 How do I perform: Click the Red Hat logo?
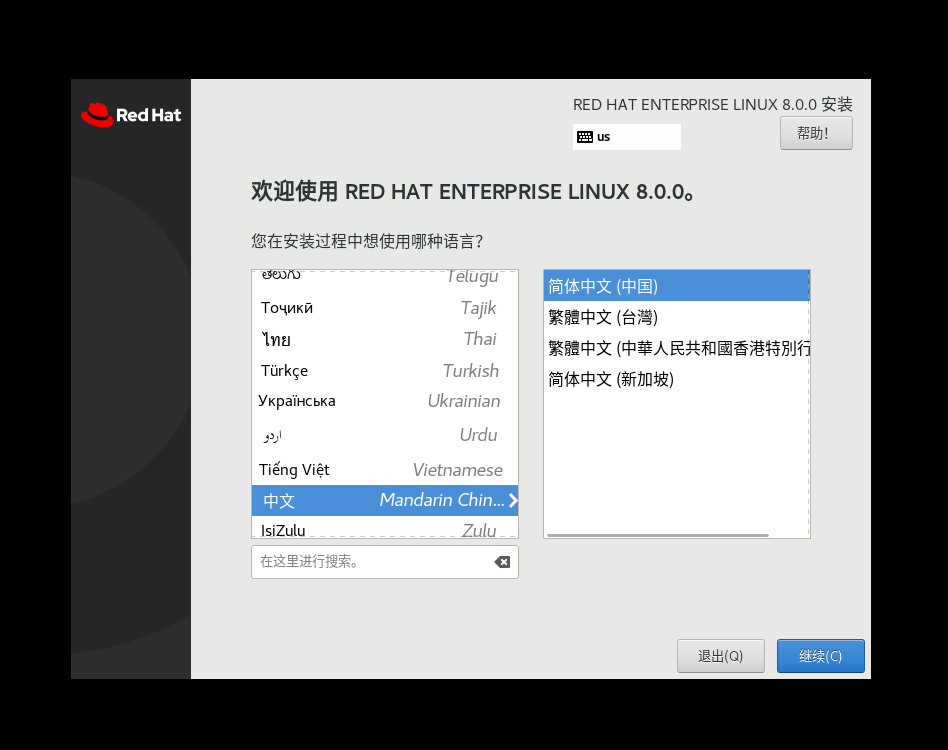131,115
